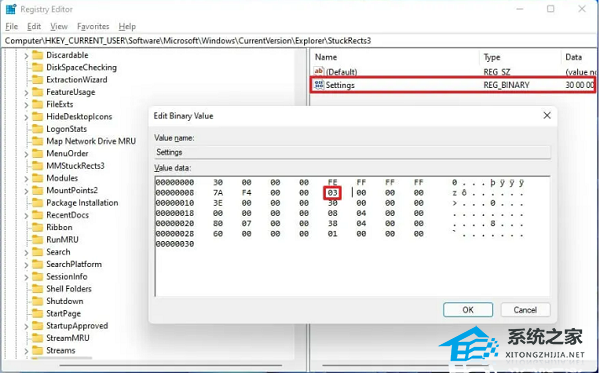The image size is (600, 373).
Task: Select the FileExts folder icon
Action: (x=38, y=104)
